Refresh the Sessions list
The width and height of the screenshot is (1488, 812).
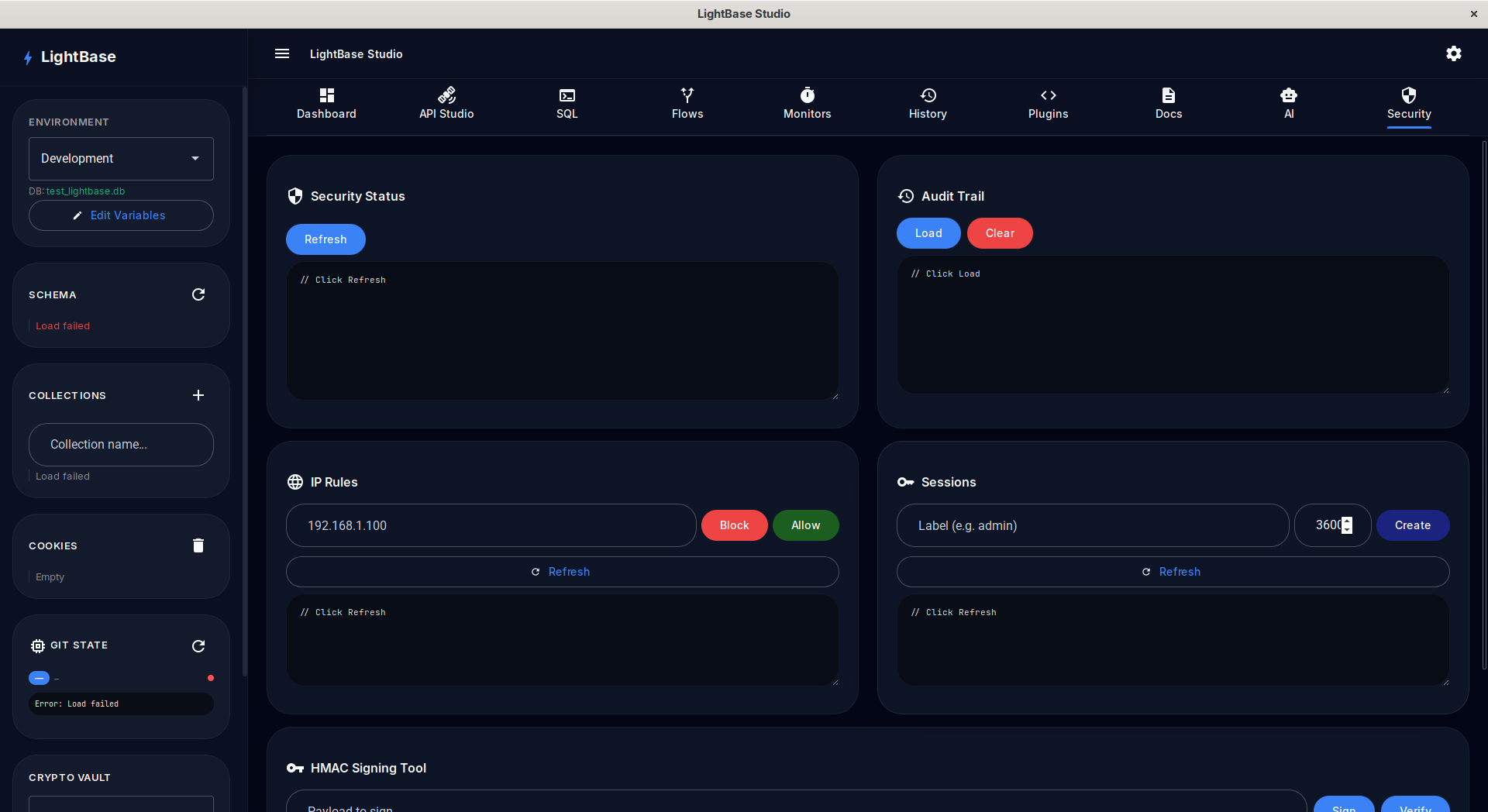coord(1173,572)
